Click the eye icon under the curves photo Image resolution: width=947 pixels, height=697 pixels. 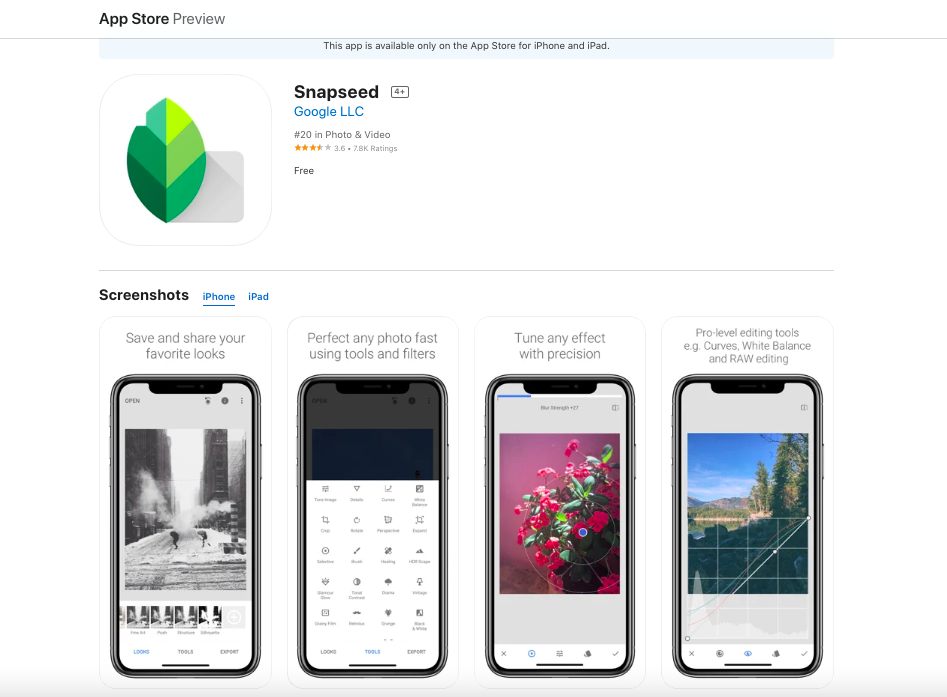pos(748,654)
